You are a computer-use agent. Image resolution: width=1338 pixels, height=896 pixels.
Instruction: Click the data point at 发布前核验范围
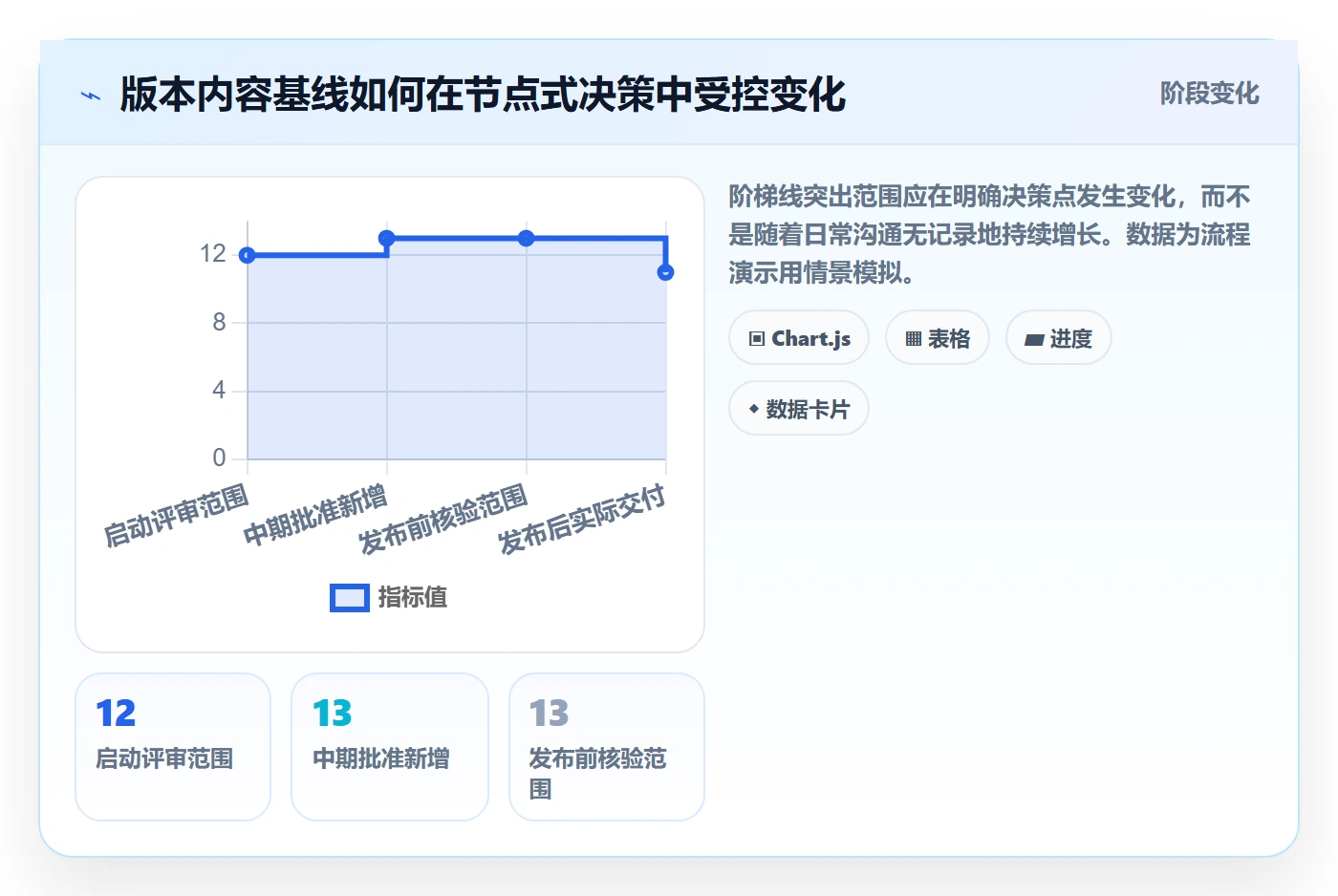[x=527, y=238]
